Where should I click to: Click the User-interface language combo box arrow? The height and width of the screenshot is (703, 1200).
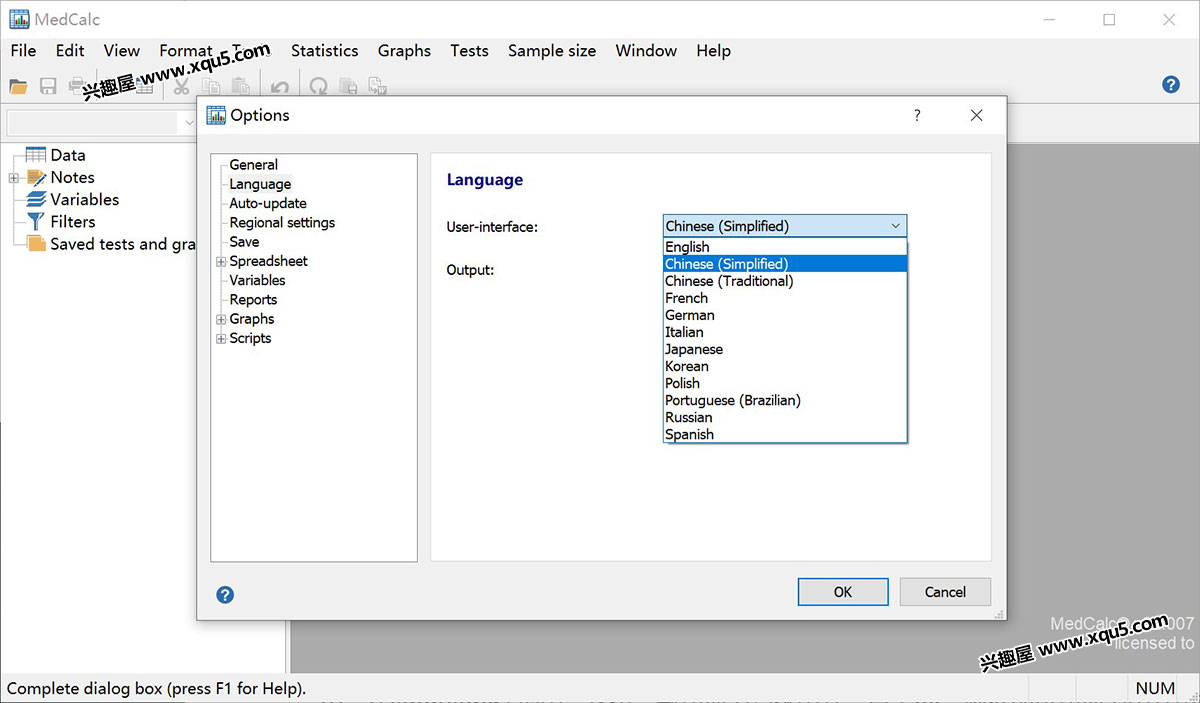[x=895, y=226]
